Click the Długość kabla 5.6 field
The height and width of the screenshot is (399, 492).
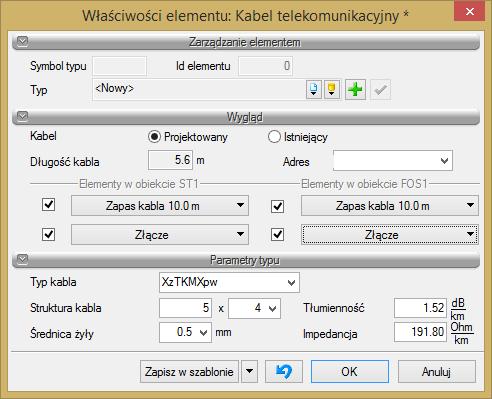tap(170, 160)
